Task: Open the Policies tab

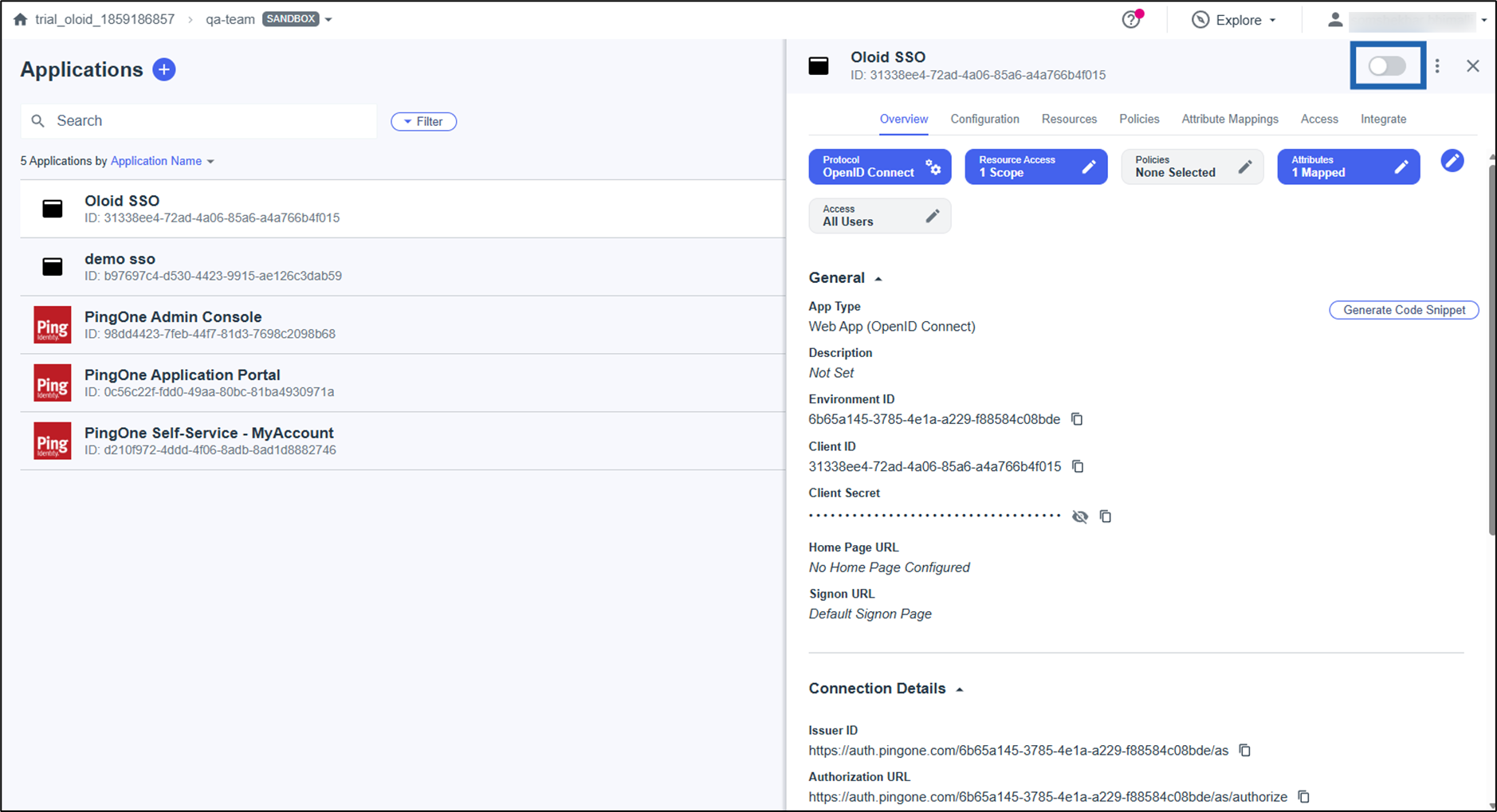Action: [1139, 119]
